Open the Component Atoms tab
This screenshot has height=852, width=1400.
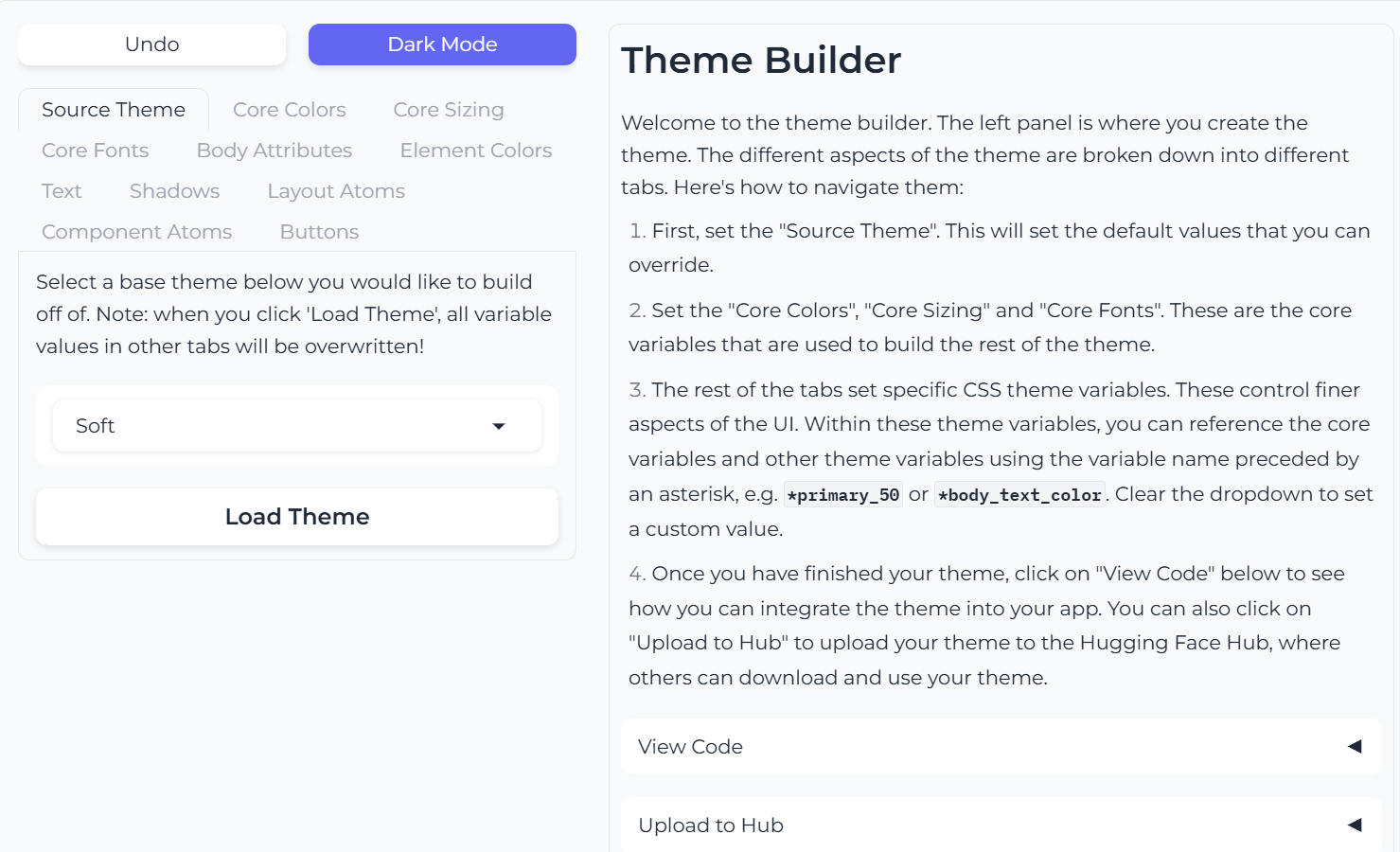pos(136,232)
